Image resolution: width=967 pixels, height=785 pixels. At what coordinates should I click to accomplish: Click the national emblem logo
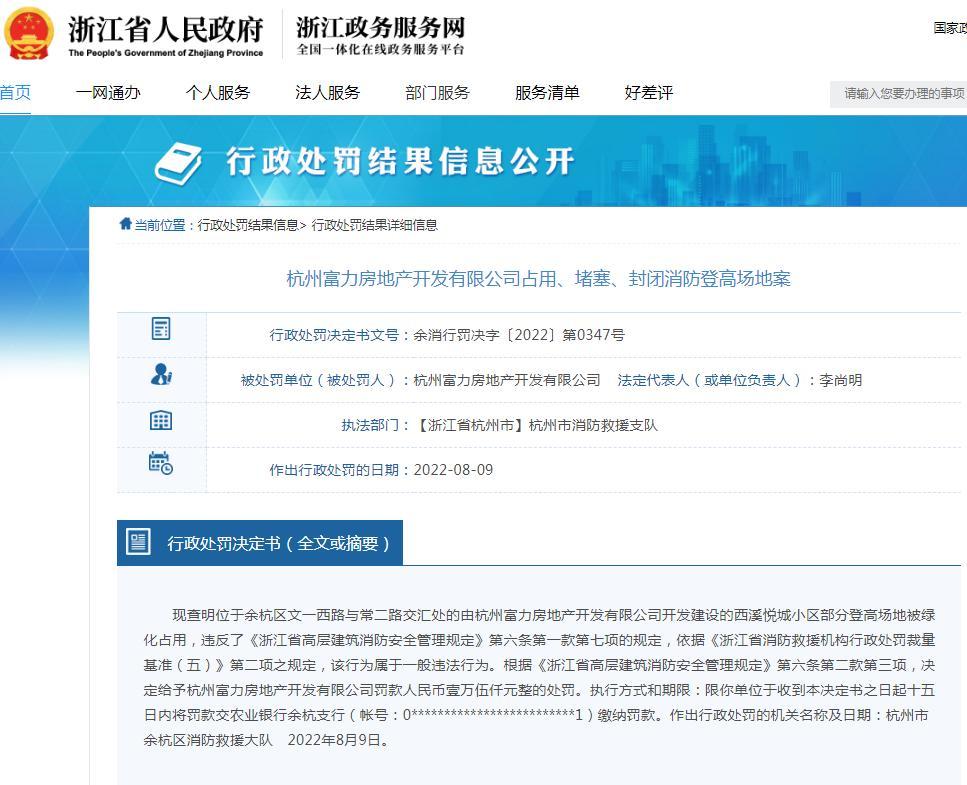(28, 34)
